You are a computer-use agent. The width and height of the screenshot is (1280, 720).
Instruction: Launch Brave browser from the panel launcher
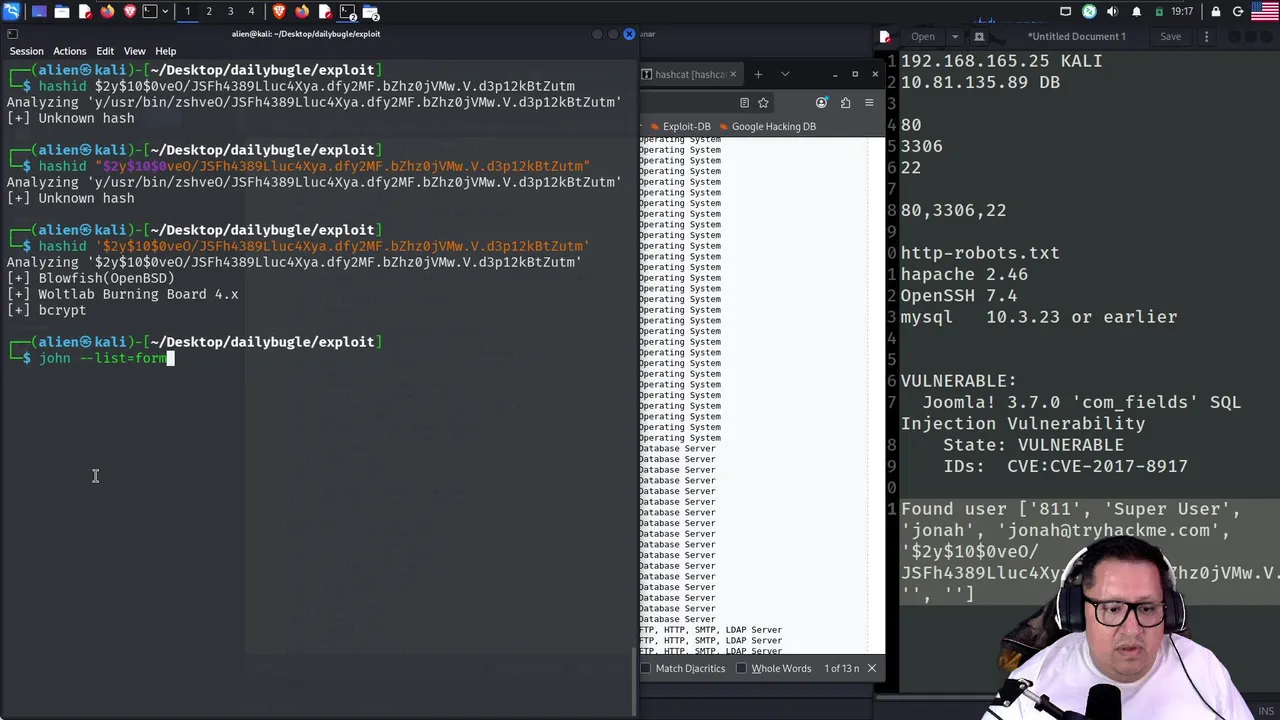tap(130, 11)
